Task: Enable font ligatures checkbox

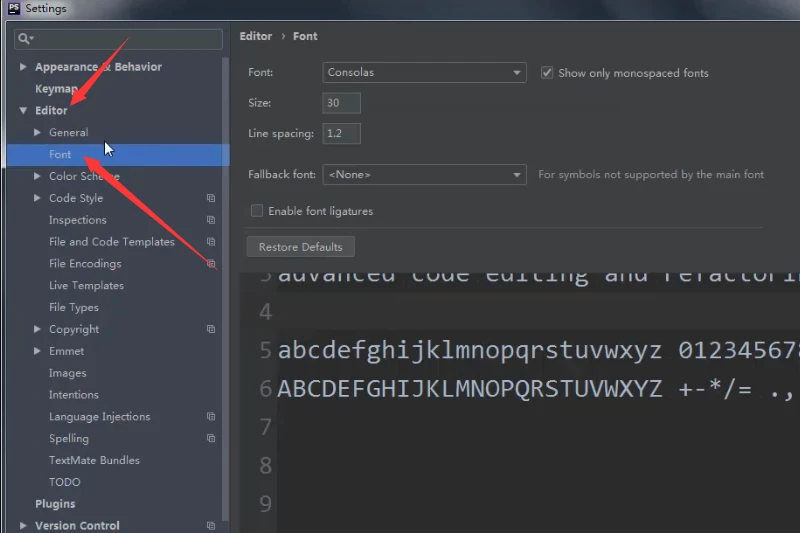Action: click(x=257, y=211)
